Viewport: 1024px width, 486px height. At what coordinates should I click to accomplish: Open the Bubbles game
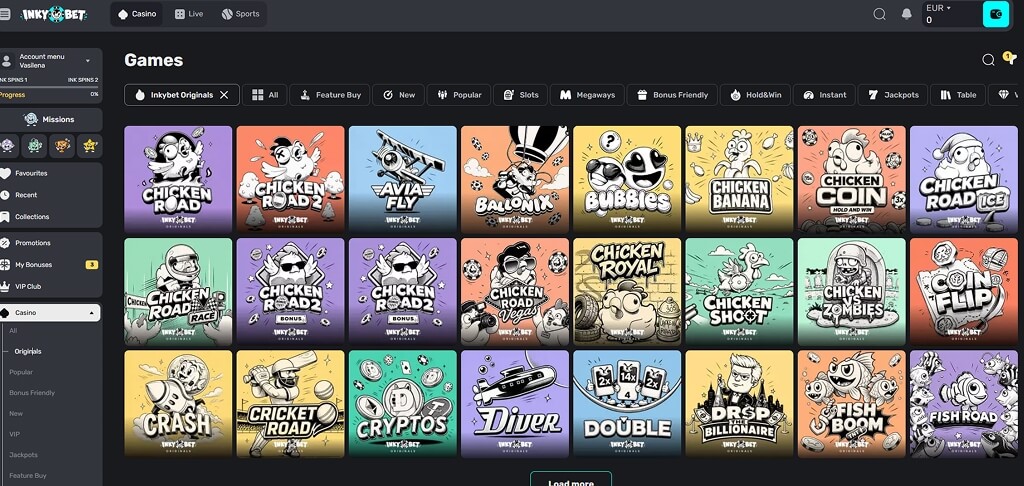coord(627,180)
